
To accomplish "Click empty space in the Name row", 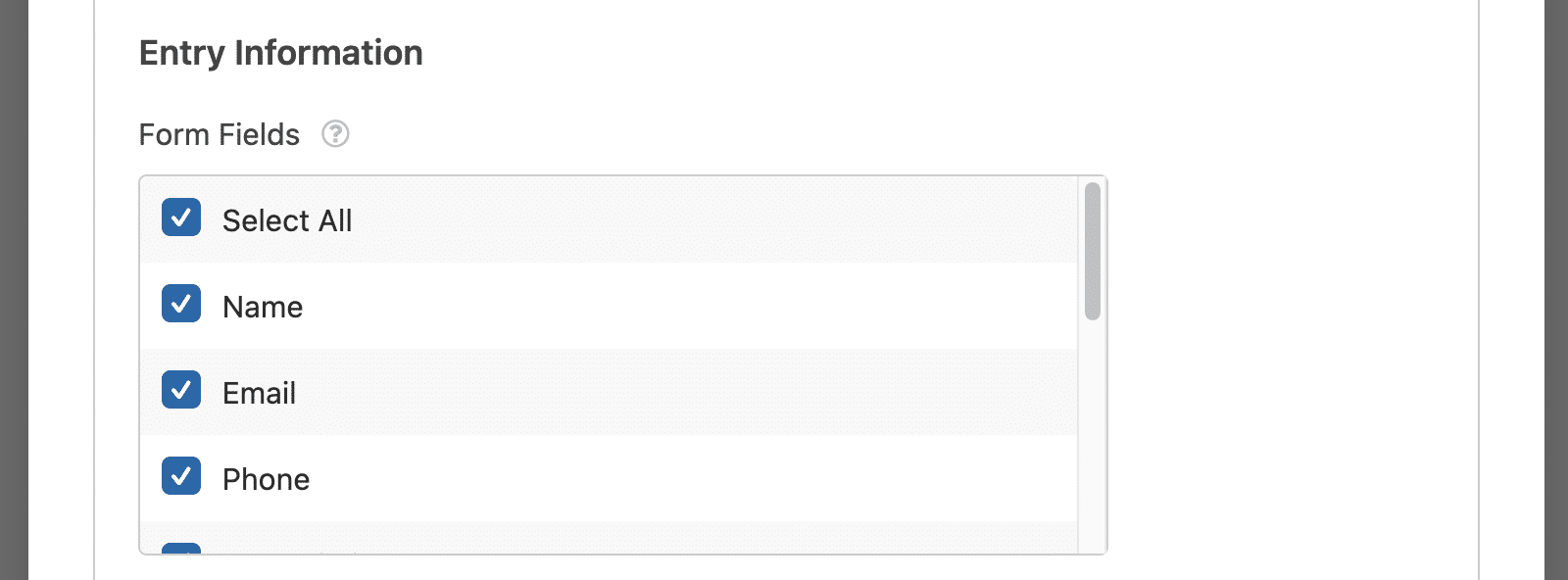I will pyautogui.click(x=686, y=307).
